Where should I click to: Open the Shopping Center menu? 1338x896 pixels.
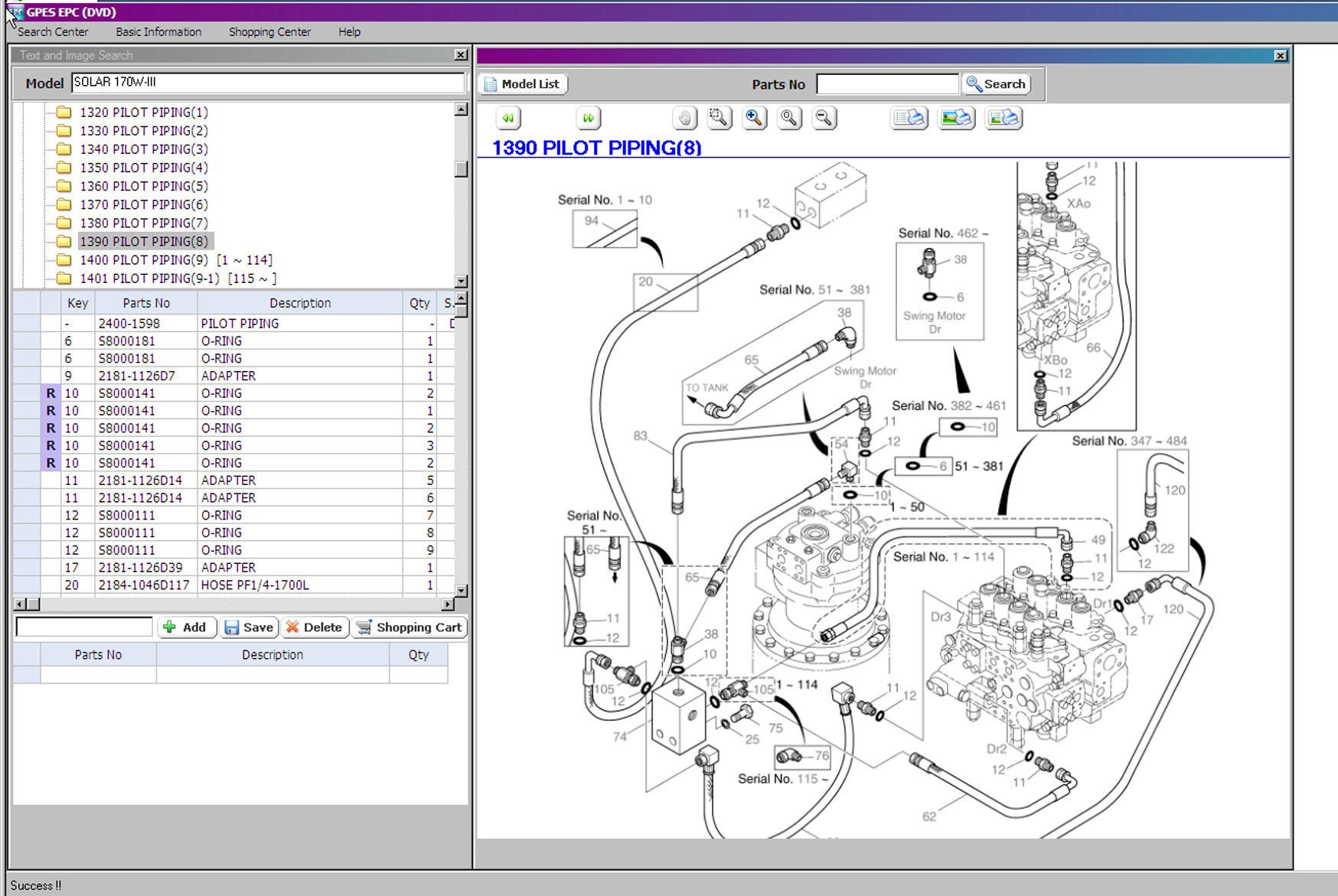269,32
